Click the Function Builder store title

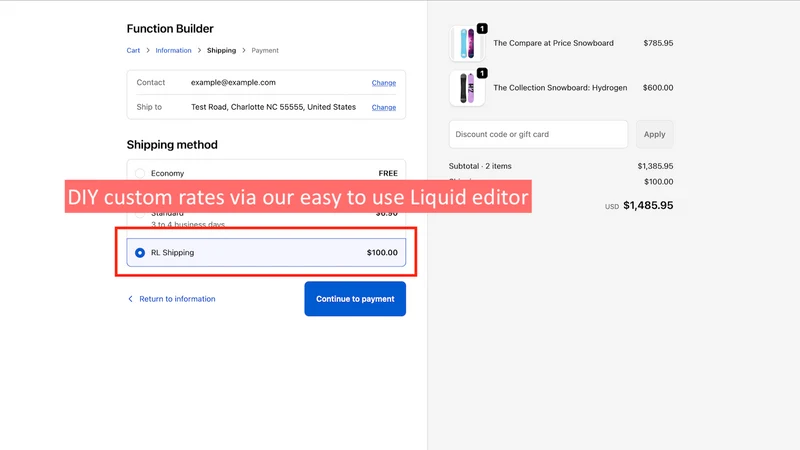click(170, 29)
